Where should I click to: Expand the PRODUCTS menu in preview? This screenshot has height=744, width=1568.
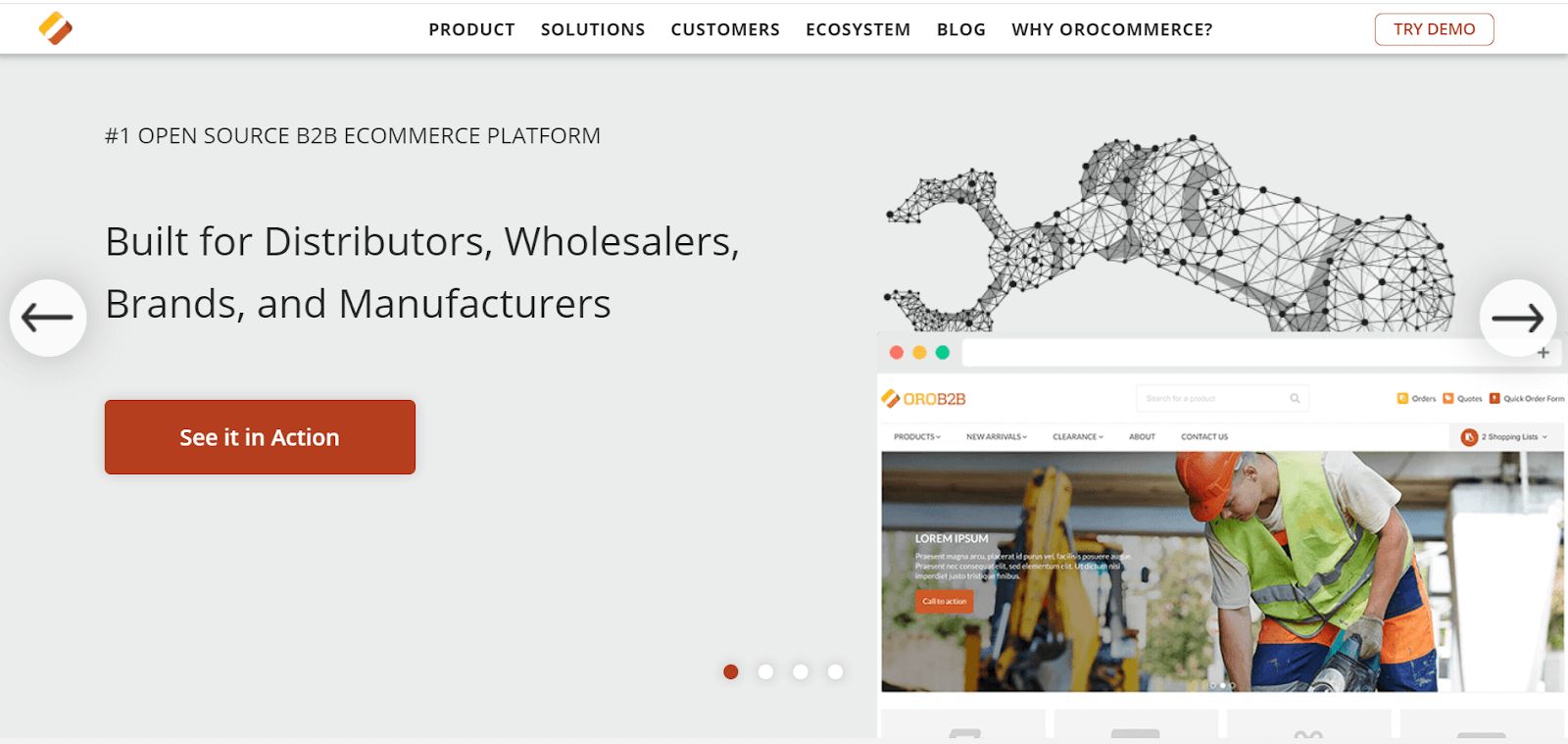(x=917, y=437)
